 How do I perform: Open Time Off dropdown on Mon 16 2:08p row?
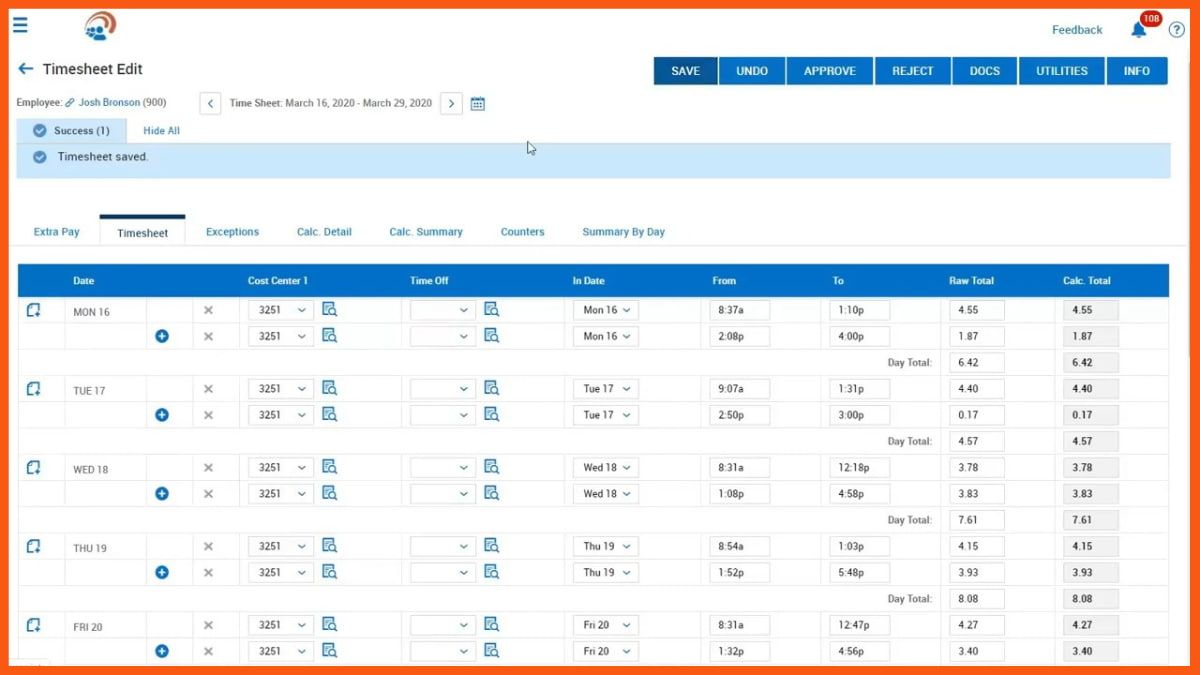click(x=443, y=336)
